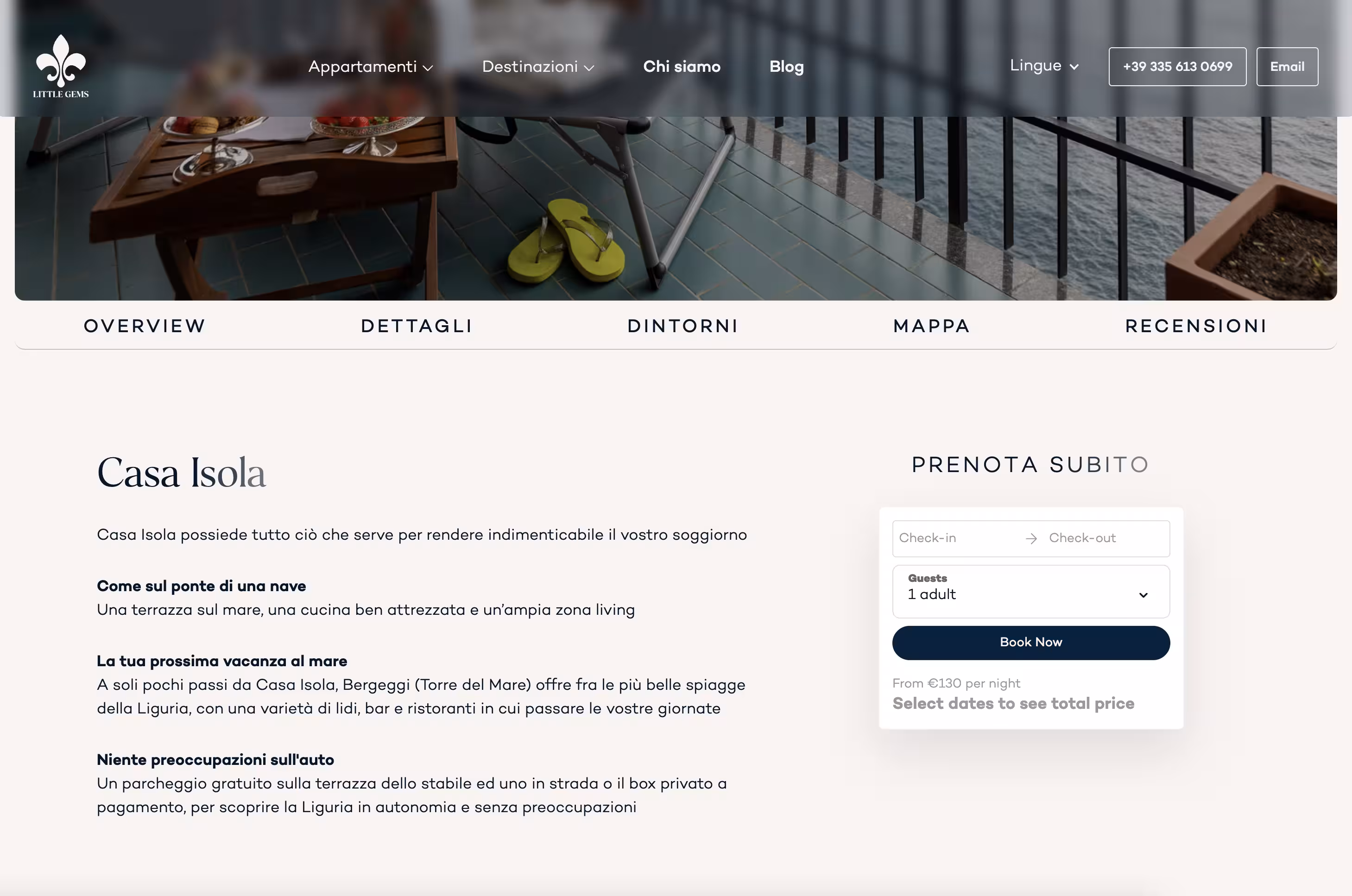Click the chevron icon in Guests field

(1143, 595)
